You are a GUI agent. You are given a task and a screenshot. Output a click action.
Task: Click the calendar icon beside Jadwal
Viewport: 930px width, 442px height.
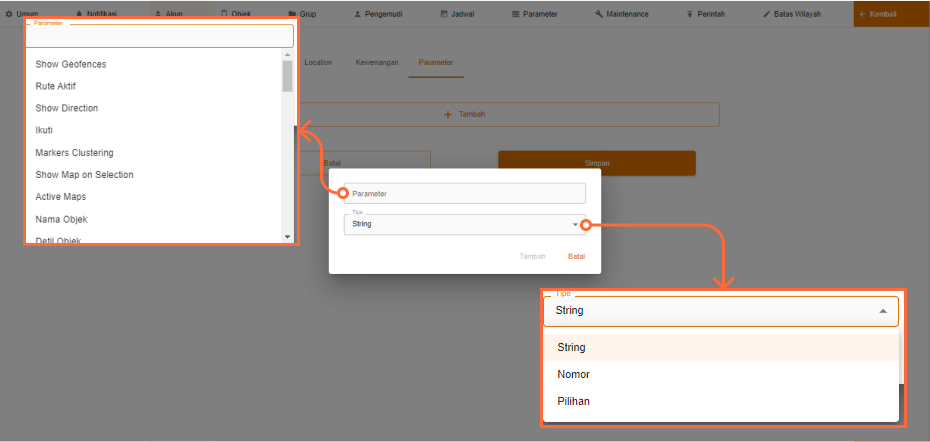pyautogui.click(x=444, y=14)
